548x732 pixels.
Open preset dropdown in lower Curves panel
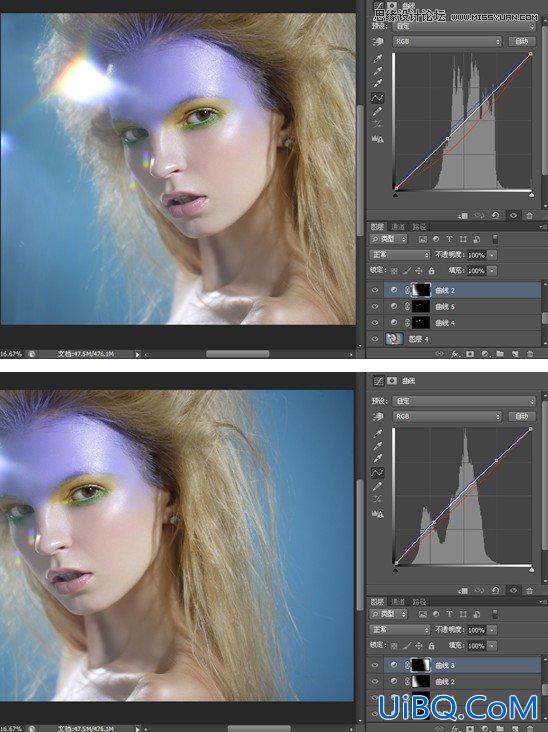(464, 401)
